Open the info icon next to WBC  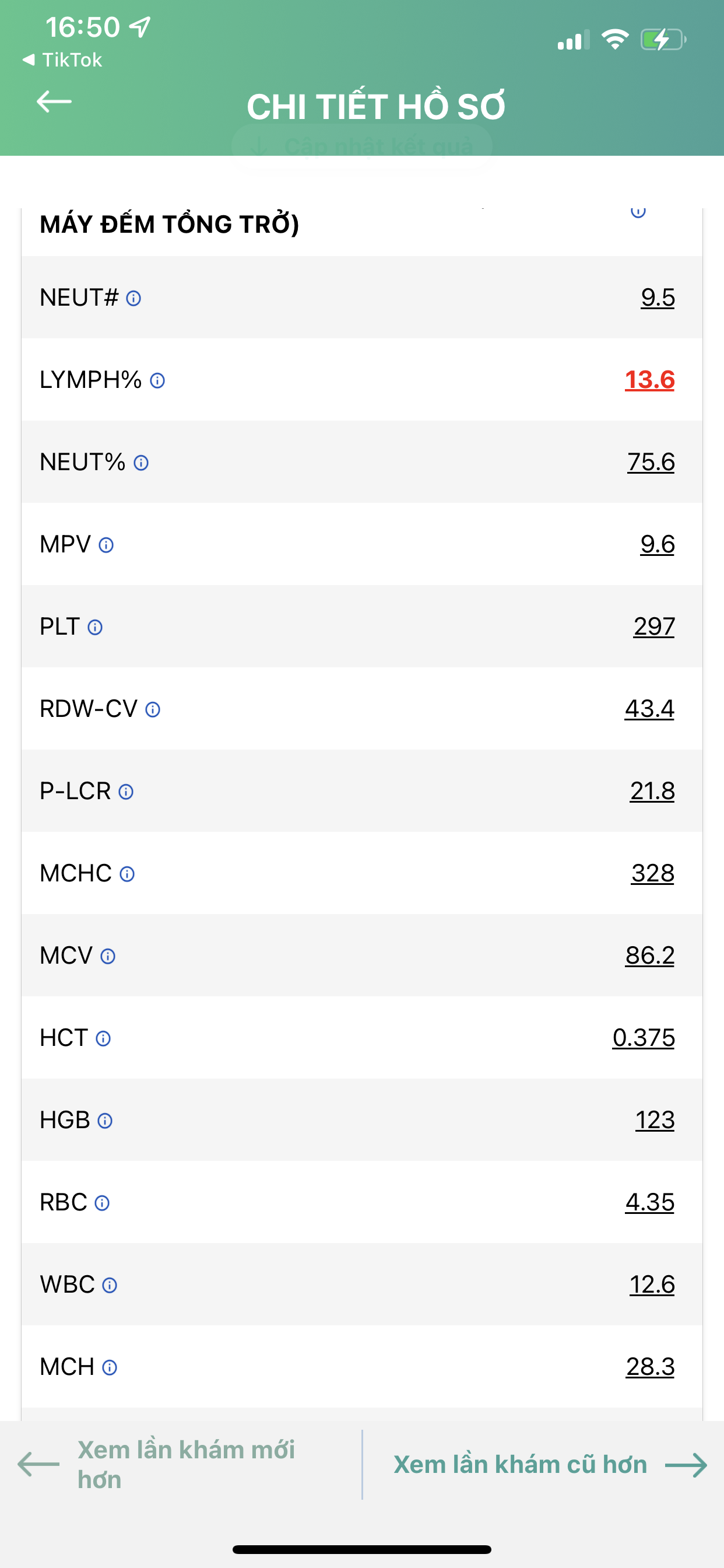point(110,1285)
